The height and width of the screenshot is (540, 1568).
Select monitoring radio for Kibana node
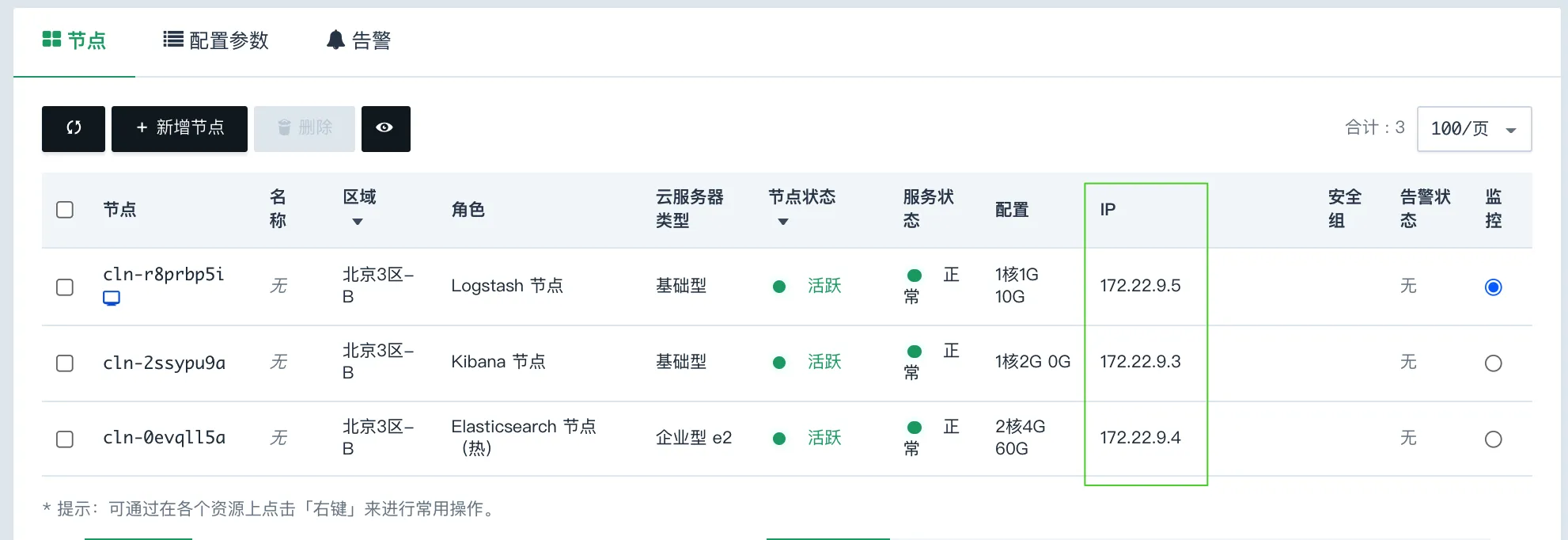pos(1493,363)
